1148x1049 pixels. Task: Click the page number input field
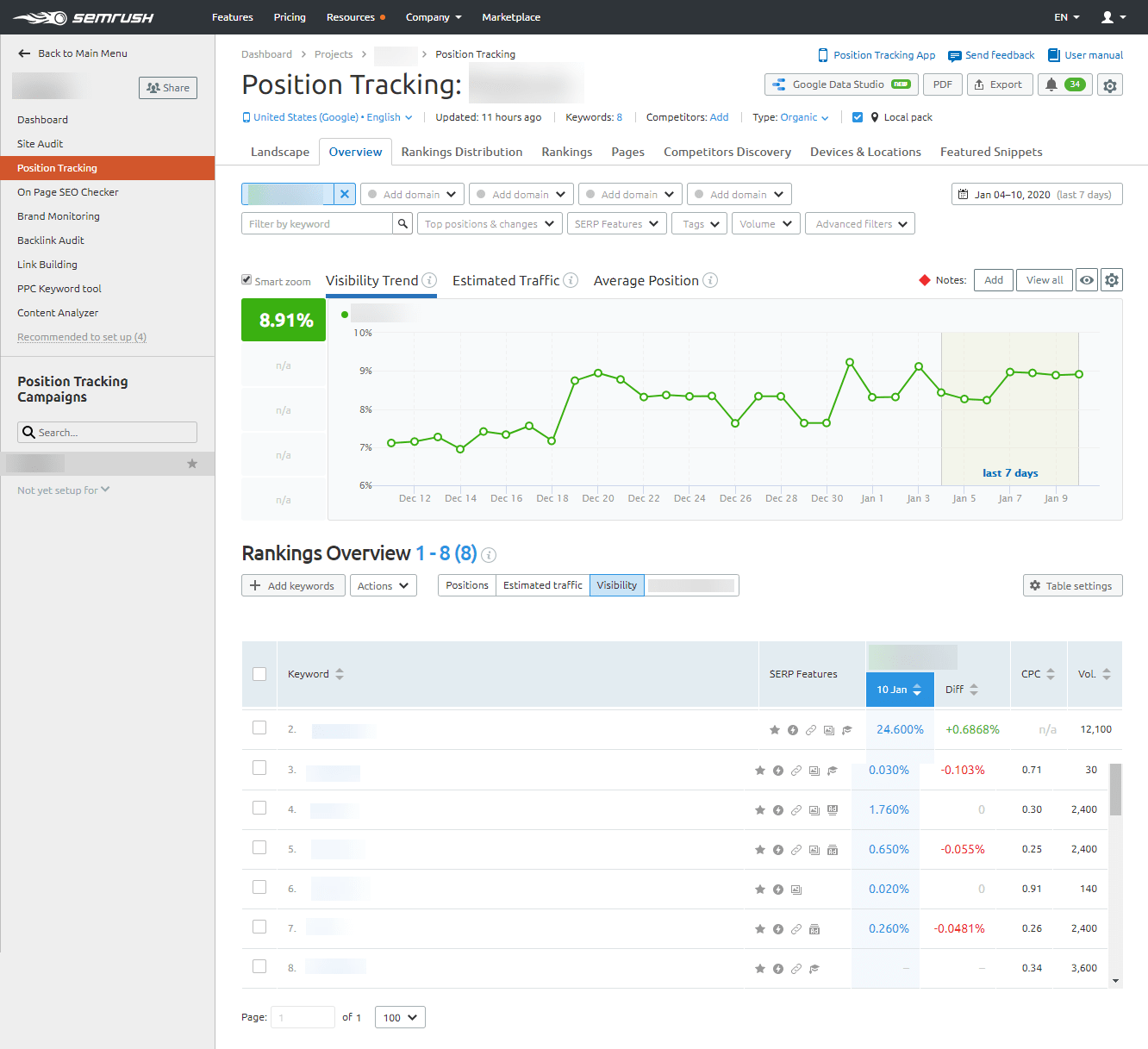[303, 1017]
